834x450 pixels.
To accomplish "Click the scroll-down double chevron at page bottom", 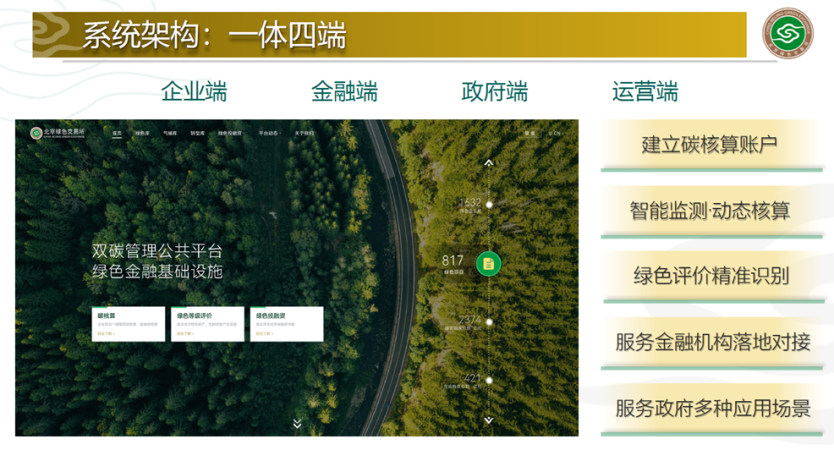I will pyautogui.click(x=297, y=424).
